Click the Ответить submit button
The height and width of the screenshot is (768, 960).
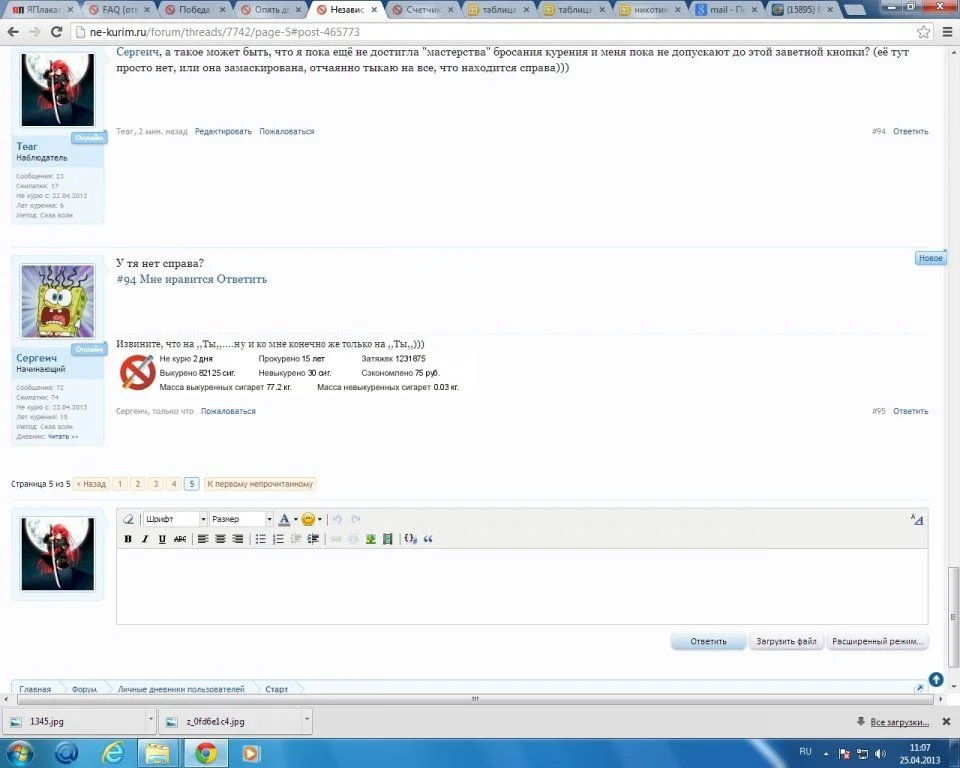tap(708, 641)
